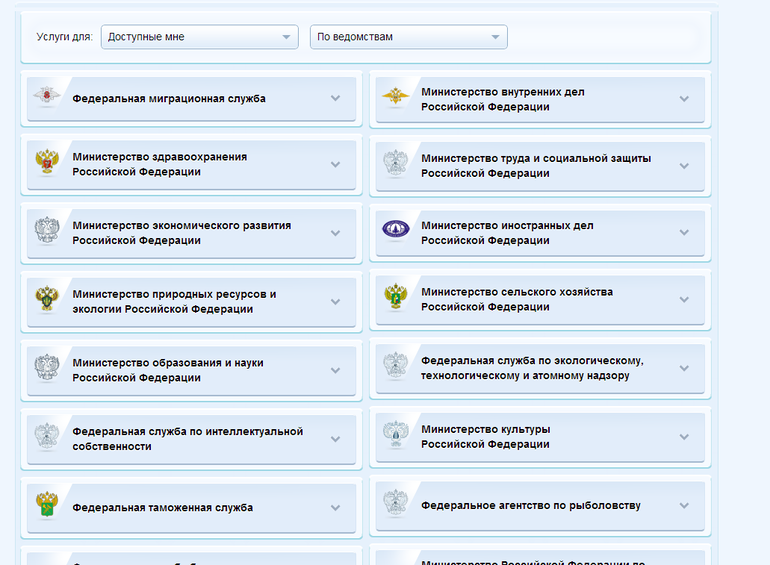Click the Министерство иностранных дел emblem icon
Screen dimensions: 770x565
tap(396, 229)
